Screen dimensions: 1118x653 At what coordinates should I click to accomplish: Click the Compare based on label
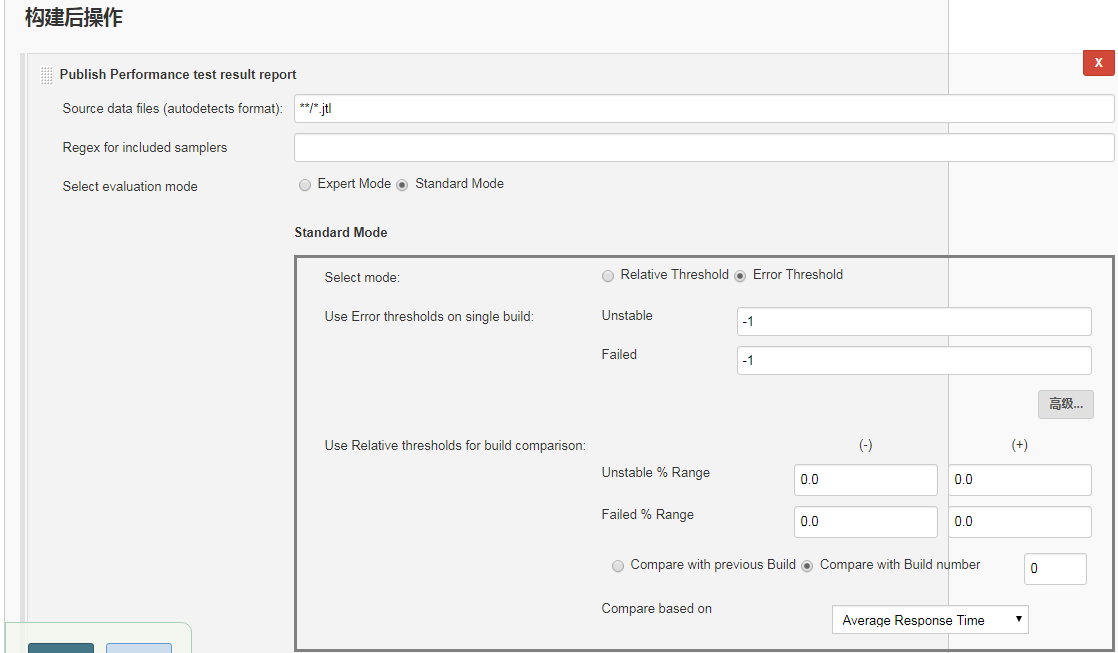[x=656, y=609]
